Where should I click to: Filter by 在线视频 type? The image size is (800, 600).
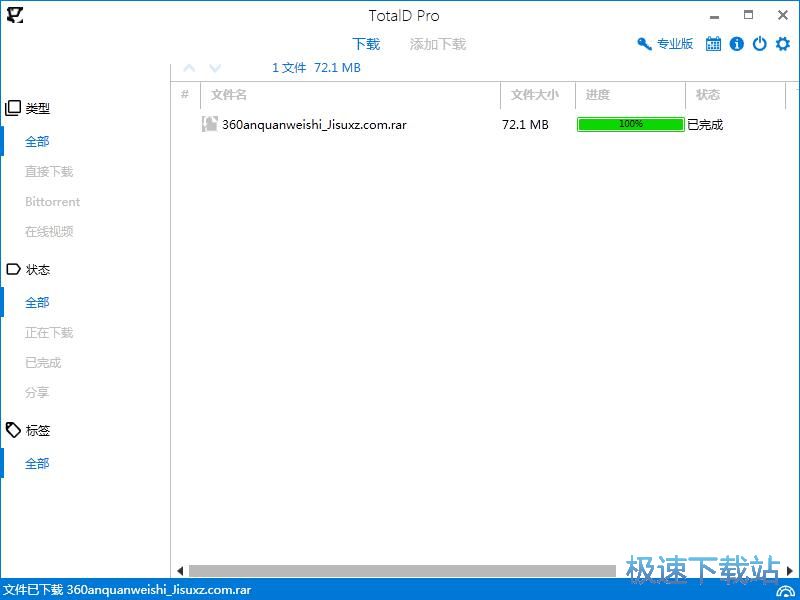tap(49, 232)
